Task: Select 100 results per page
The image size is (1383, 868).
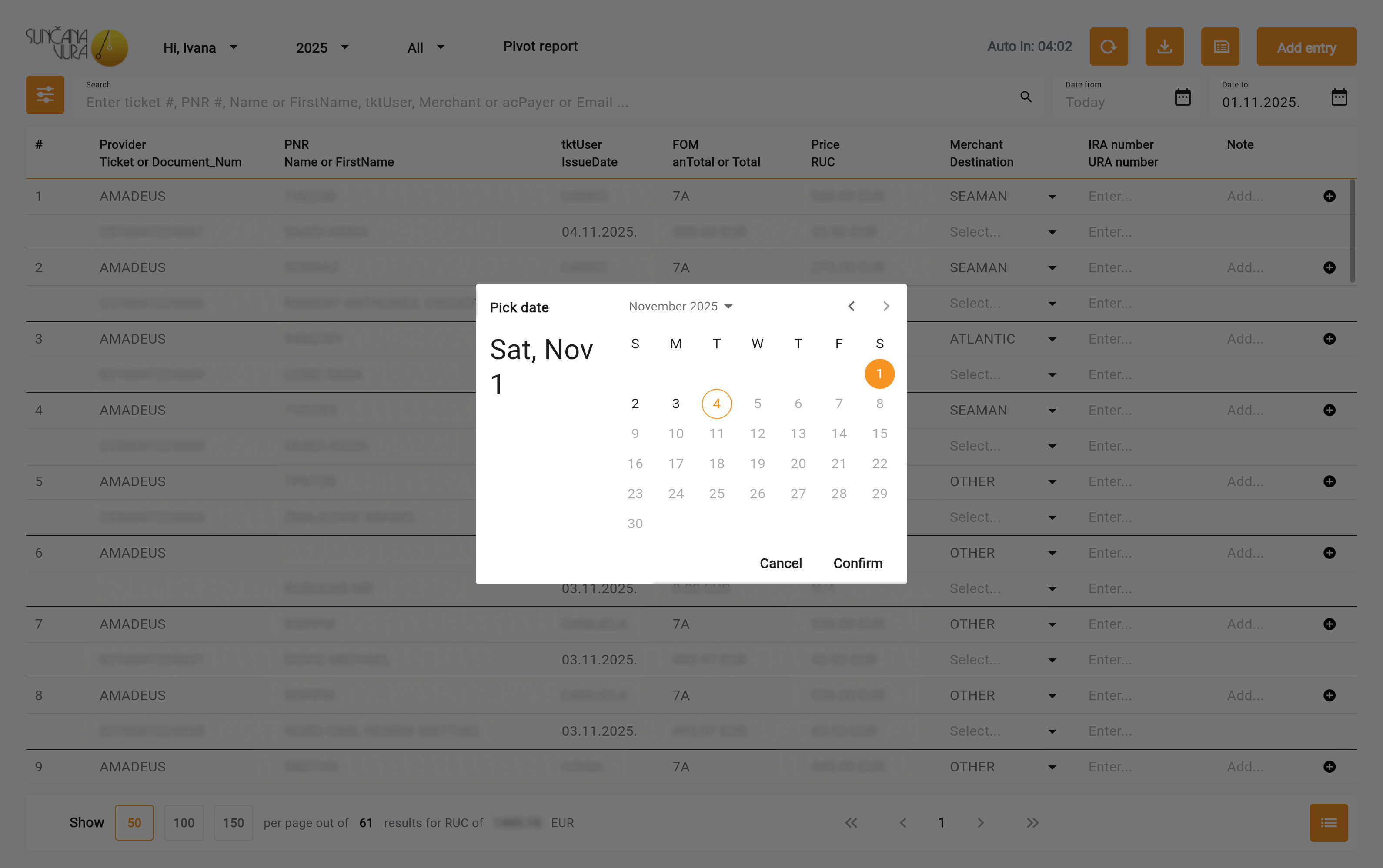Action: [x=184, y=822]
